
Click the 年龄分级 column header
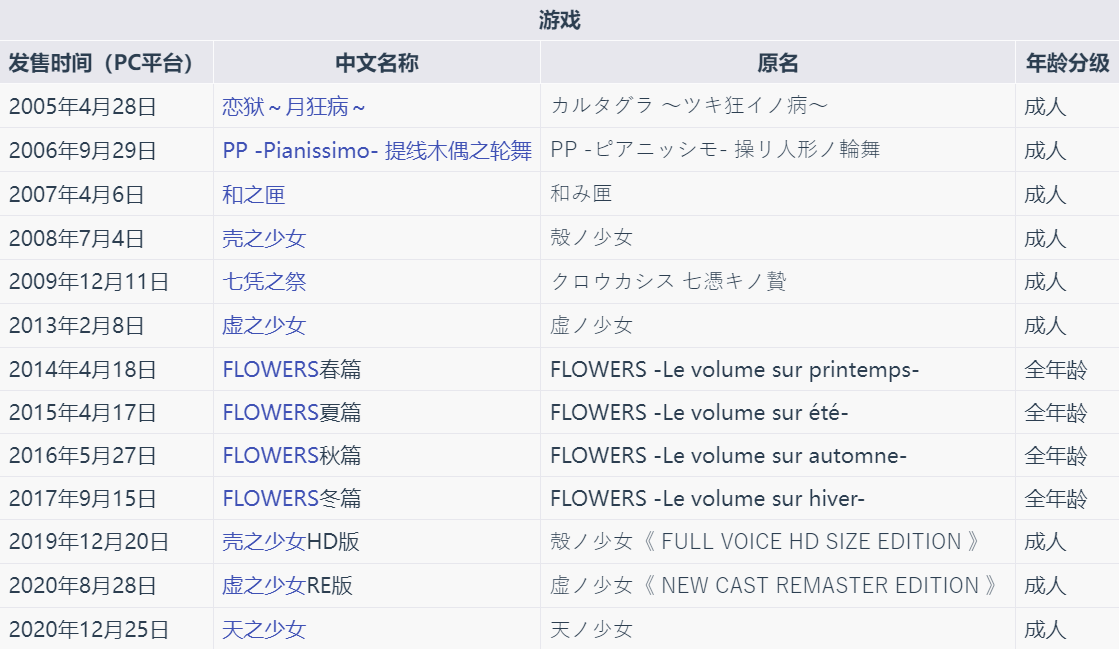1067,63
